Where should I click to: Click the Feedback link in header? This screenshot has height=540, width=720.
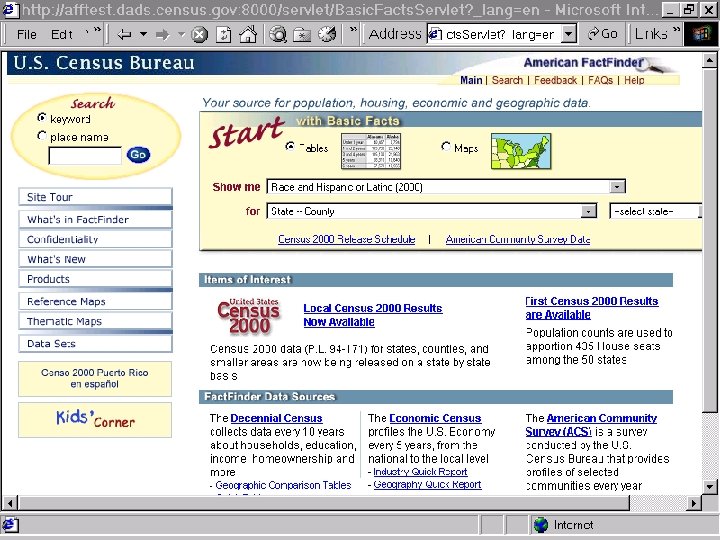[x=555, y=80]
